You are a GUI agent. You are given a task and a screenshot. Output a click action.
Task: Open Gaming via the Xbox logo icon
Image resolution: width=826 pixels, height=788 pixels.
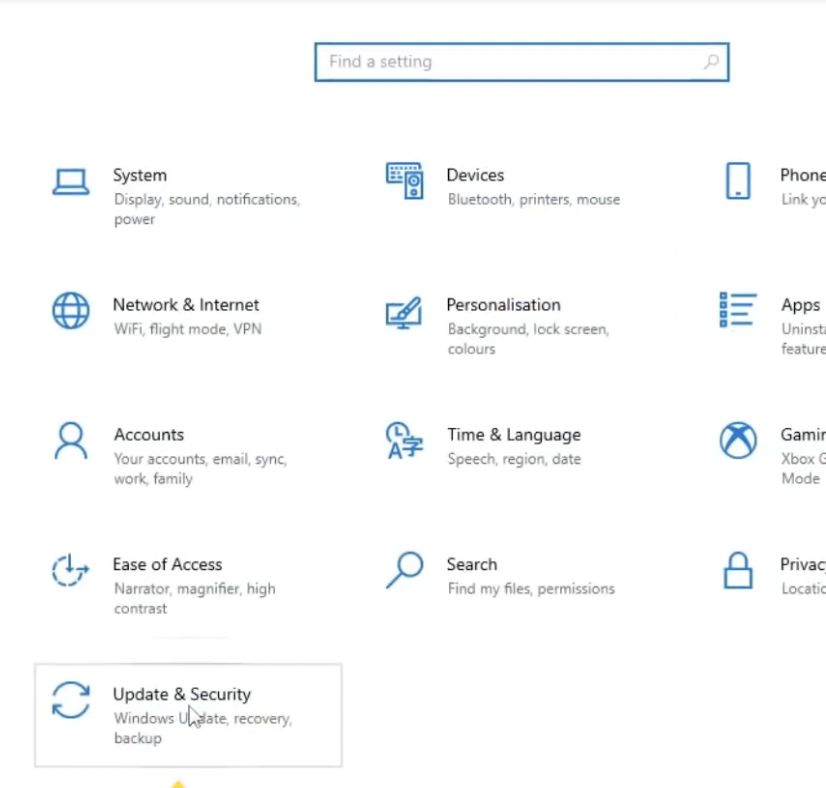click(x=738, y=440)
